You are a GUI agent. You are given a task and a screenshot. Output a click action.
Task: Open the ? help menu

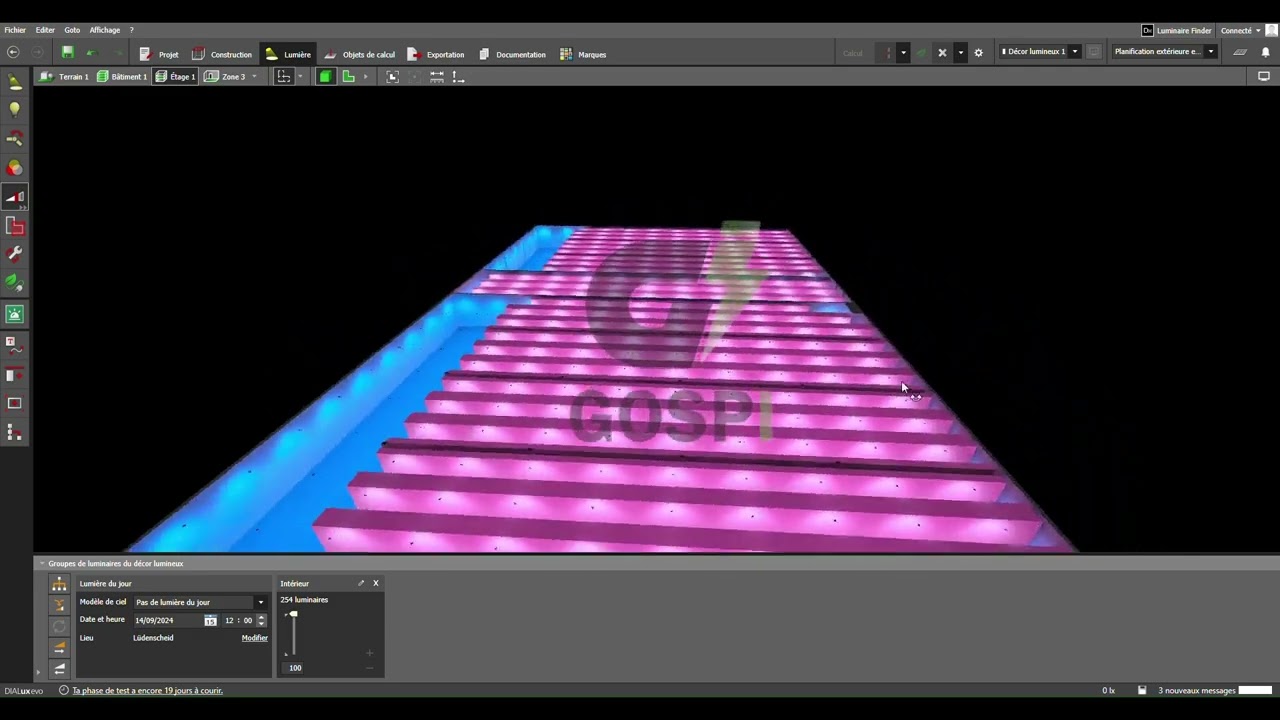tap(131, 30)
